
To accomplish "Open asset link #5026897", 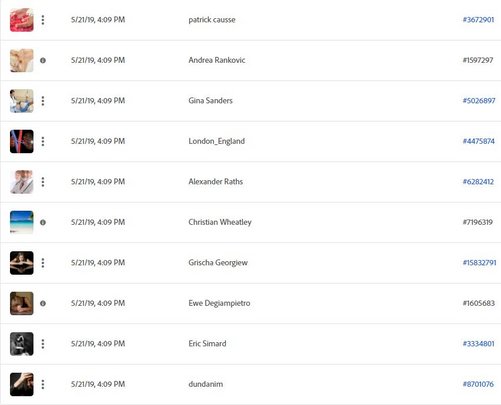I will [479, 101].
